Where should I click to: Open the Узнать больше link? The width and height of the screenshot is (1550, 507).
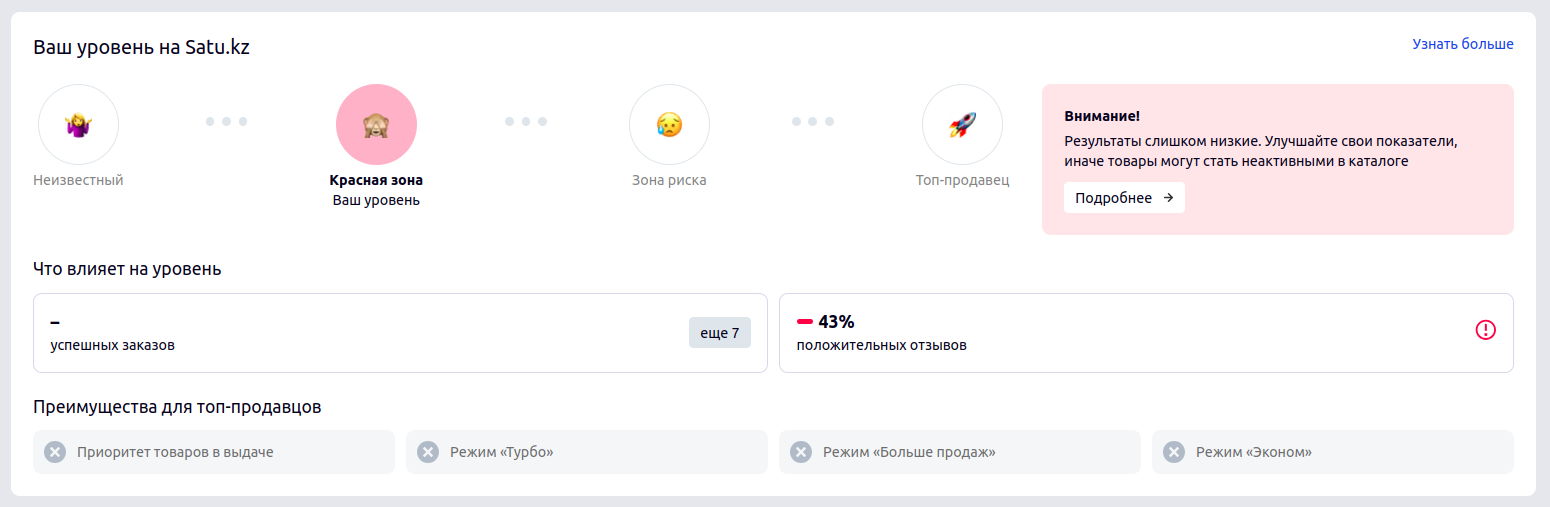click(1463, 44)
